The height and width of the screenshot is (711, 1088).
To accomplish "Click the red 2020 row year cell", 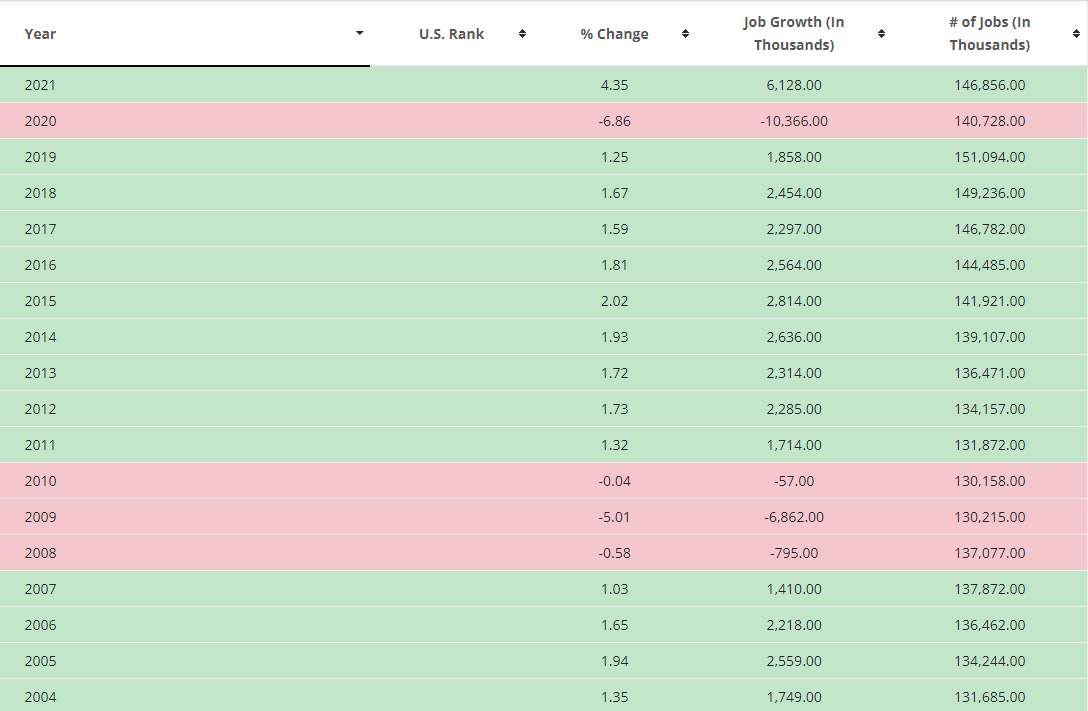I will click(x=40, y=121).
